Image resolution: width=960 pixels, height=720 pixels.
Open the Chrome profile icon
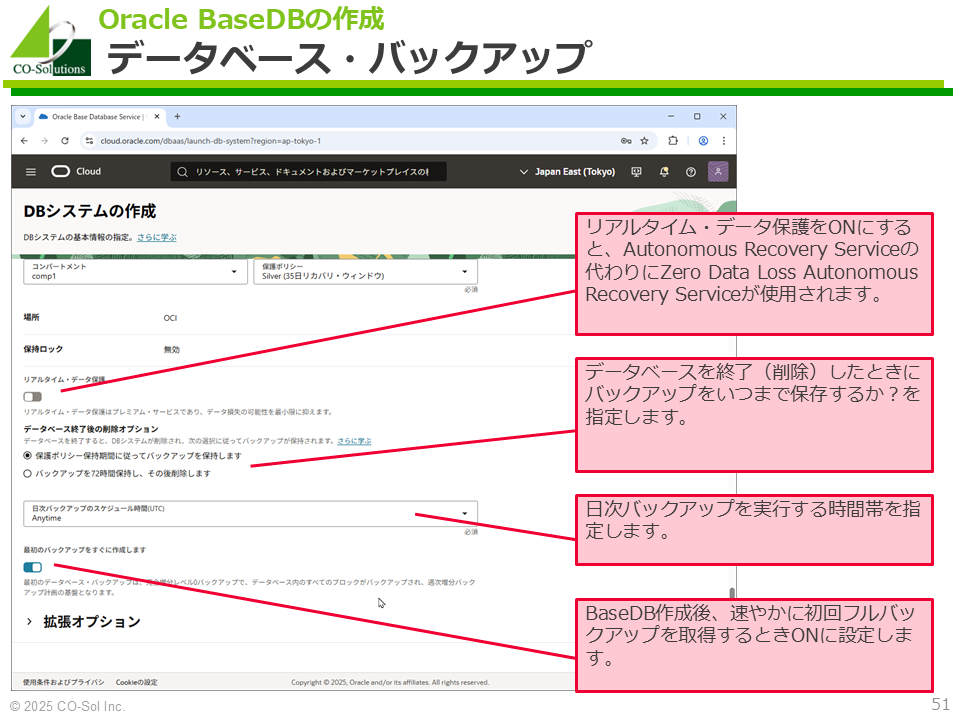[x=703, y=141]
